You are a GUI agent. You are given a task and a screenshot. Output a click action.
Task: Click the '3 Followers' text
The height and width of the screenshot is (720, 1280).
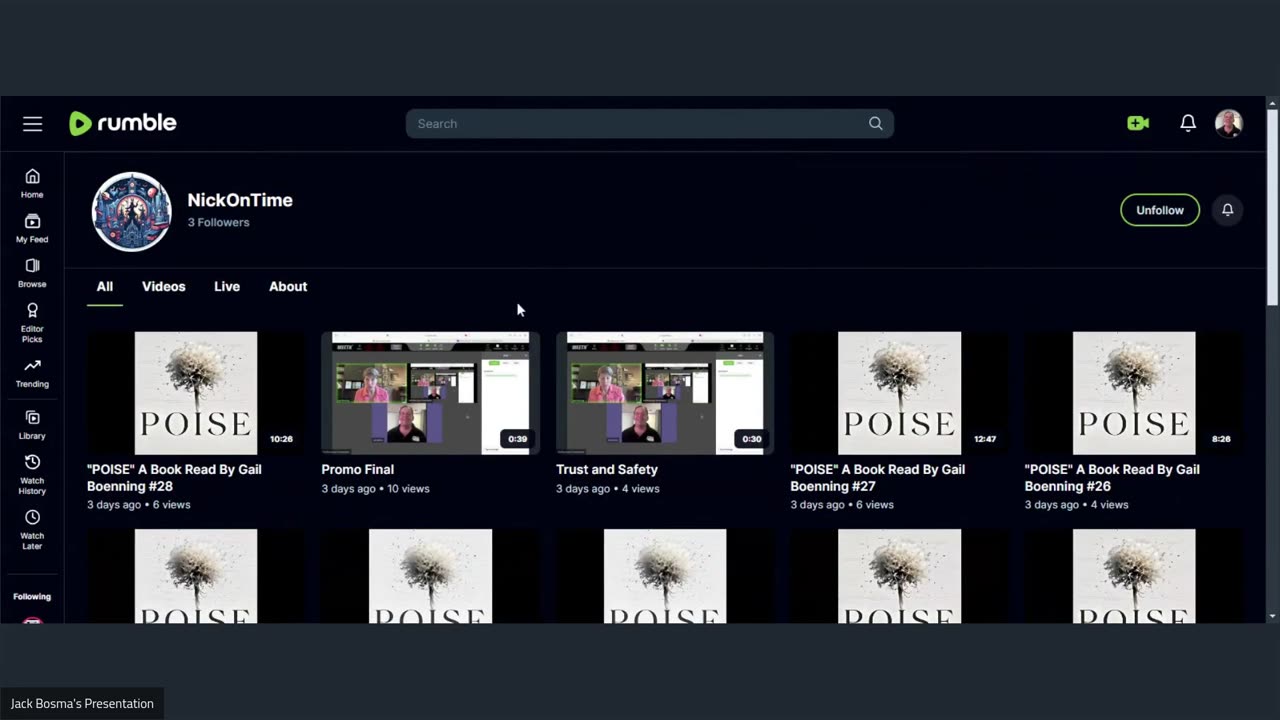tap(219, 223)
